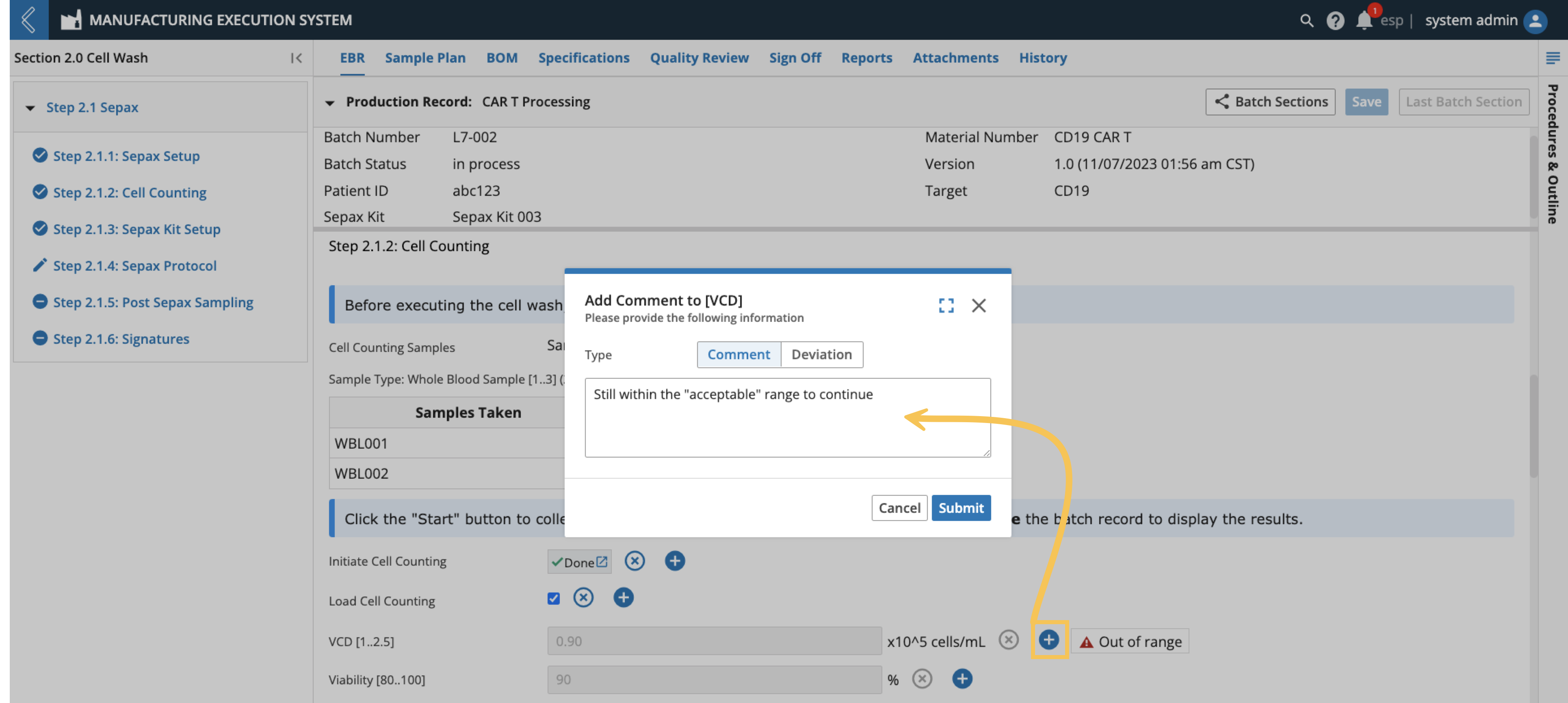Click the Last Batch Section button

[x=1463, y=102]
